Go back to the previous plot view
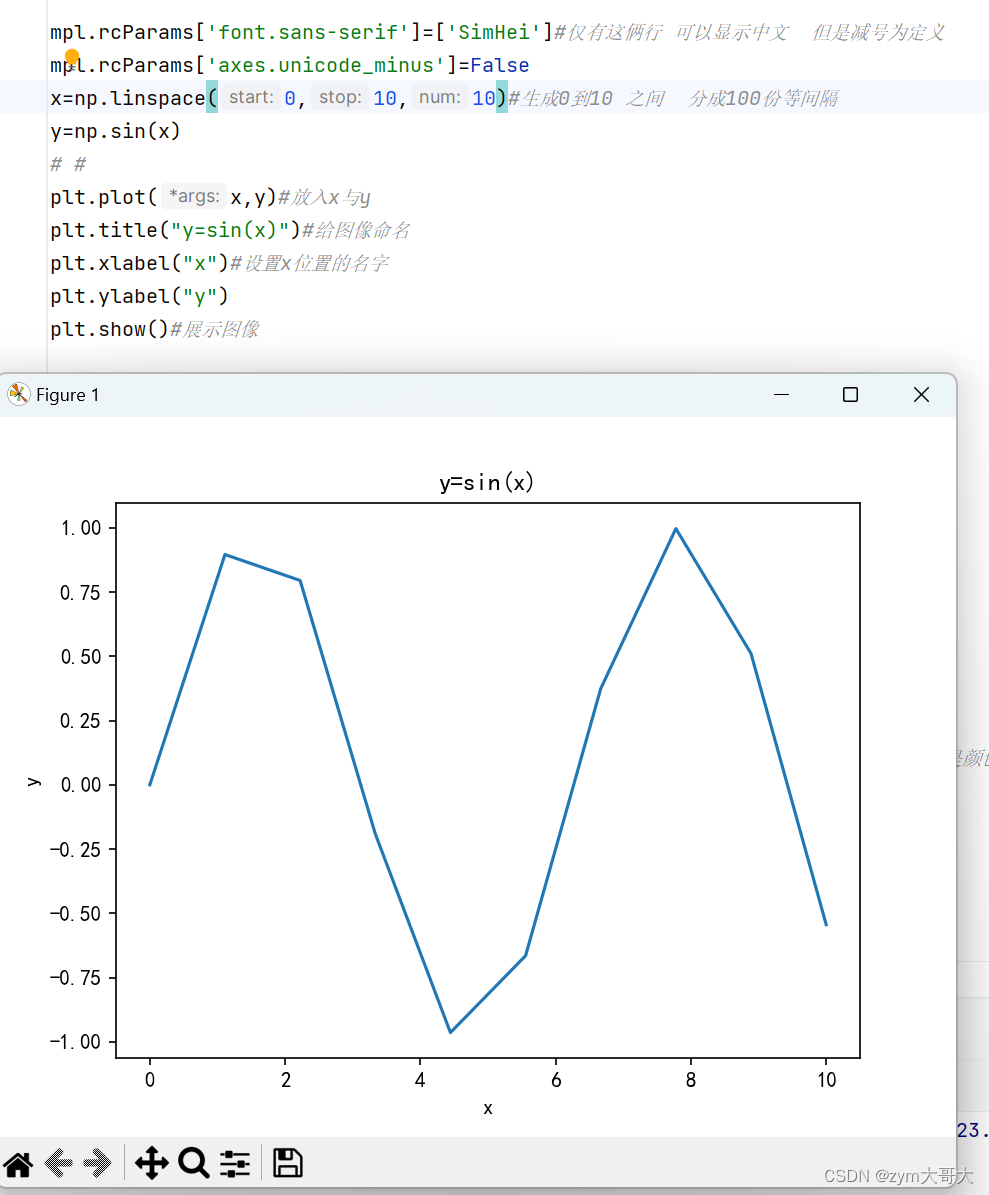The image size is (989, 1195). tap(57, 1163)
